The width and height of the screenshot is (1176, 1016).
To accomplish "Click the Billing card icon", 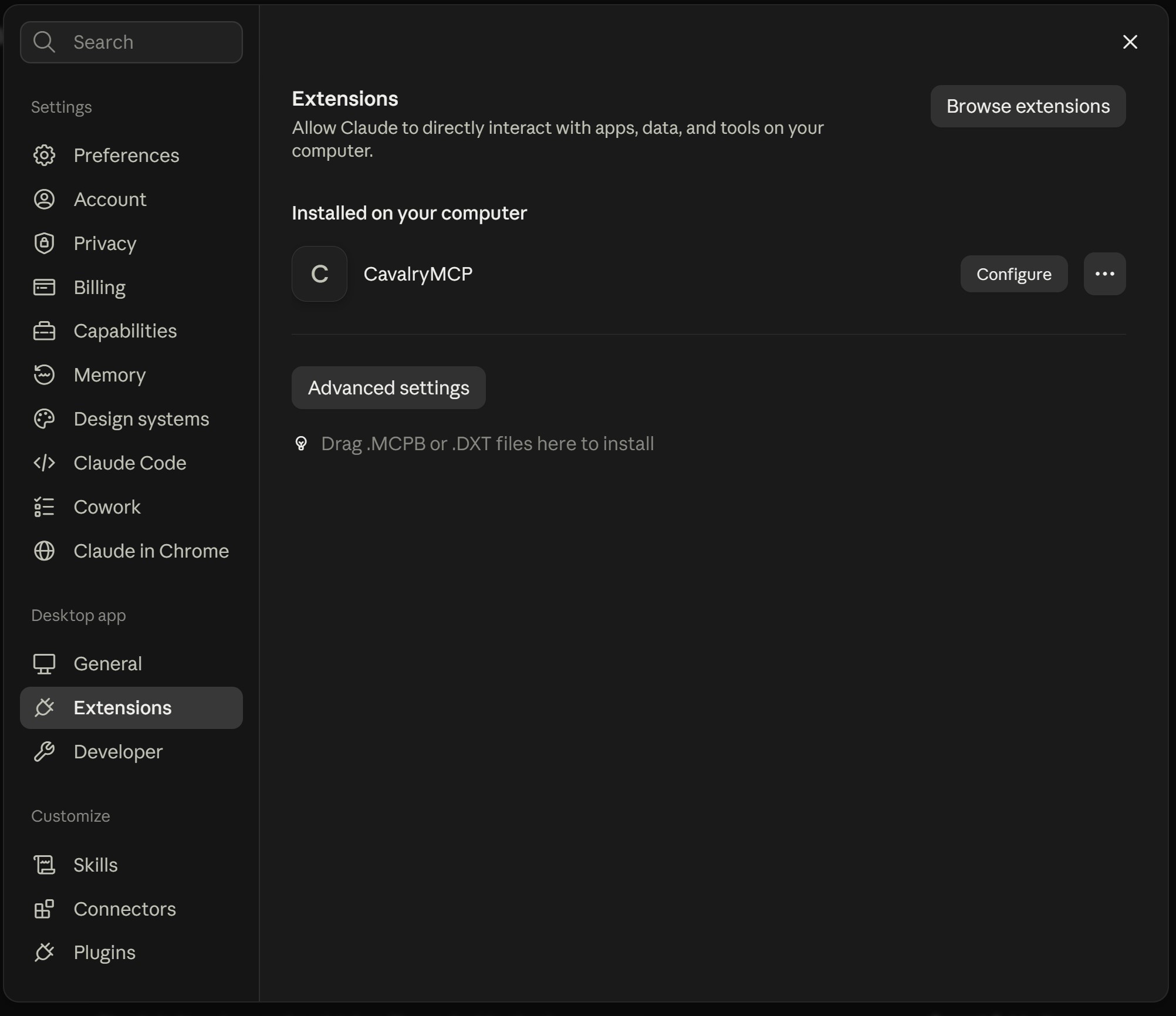I will point(44,287).
